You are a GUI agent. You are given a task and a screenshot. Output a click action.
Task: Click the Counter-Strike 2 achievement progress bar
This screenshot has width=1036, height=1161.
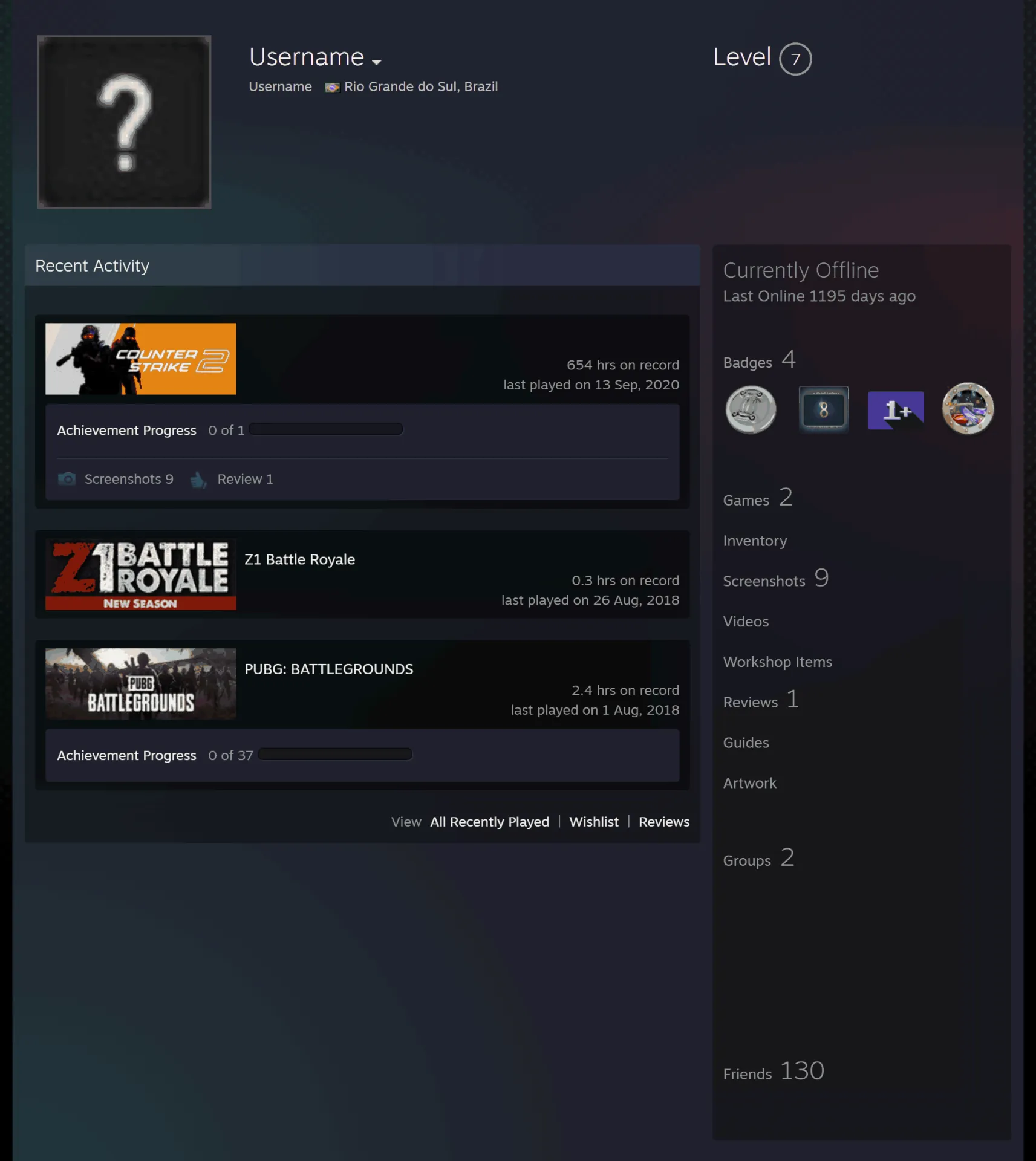[x=325, y=429]
